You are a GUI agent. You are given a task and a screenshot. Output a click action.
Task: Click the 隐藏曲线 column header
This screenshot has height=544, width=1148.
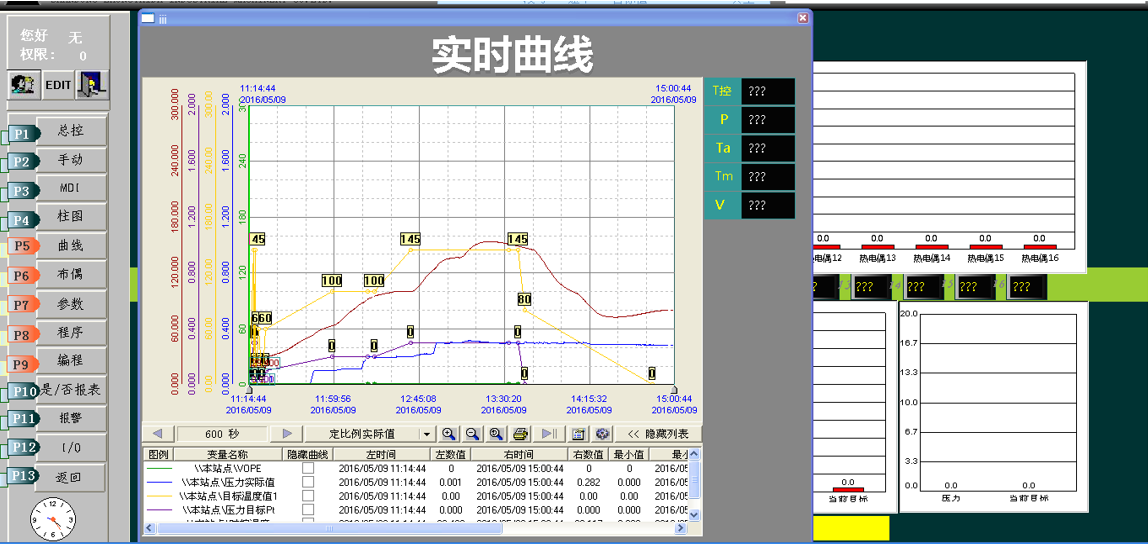click(x=308, y=453)
